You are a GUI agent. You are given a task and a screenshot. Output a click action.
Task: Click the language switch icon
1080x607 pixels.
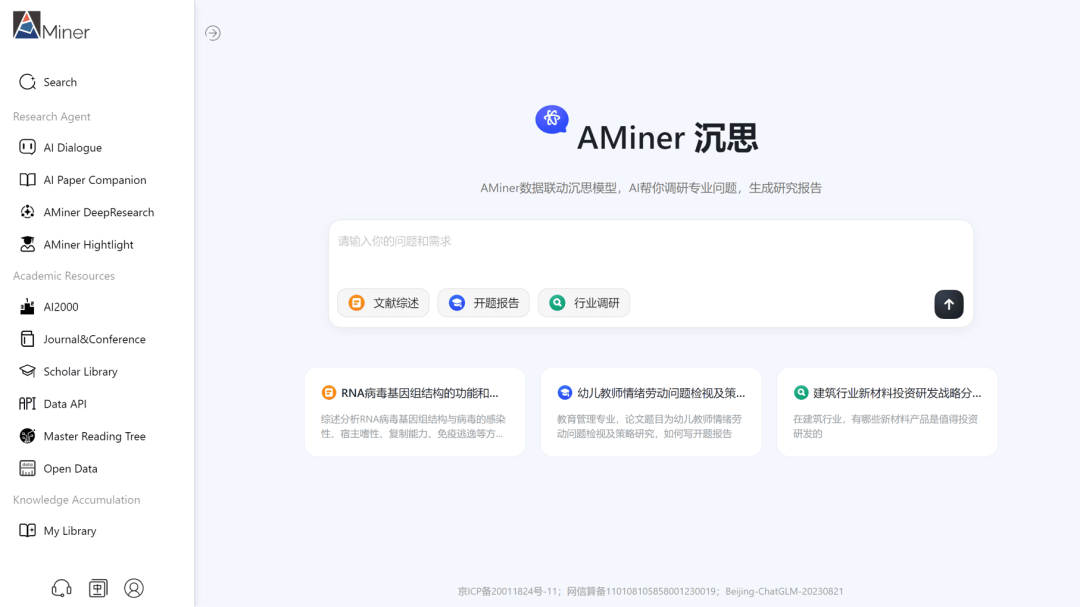point(98,588)
